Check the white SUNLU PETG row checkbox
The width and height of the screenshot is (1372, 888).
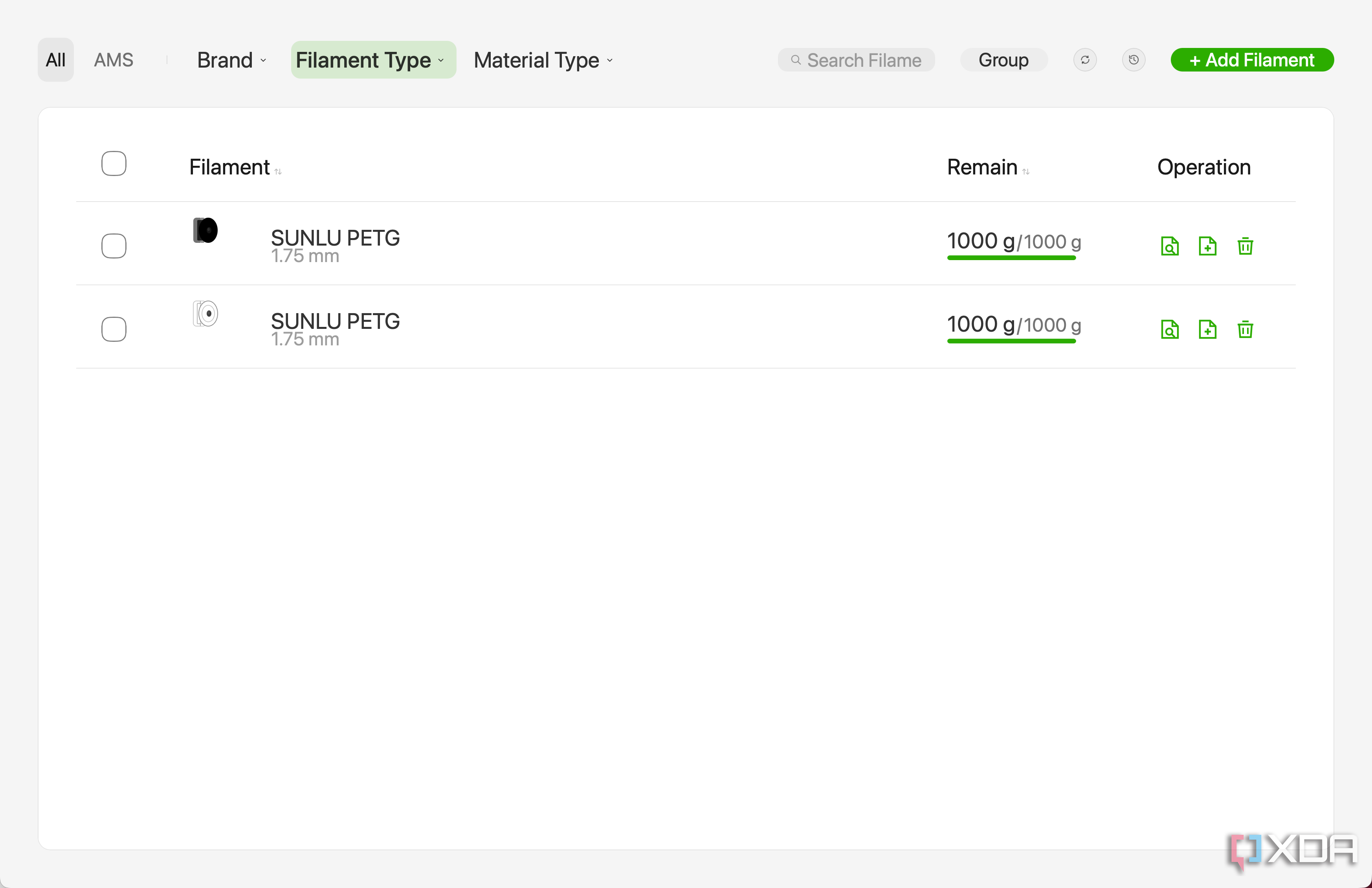[114, 329]
